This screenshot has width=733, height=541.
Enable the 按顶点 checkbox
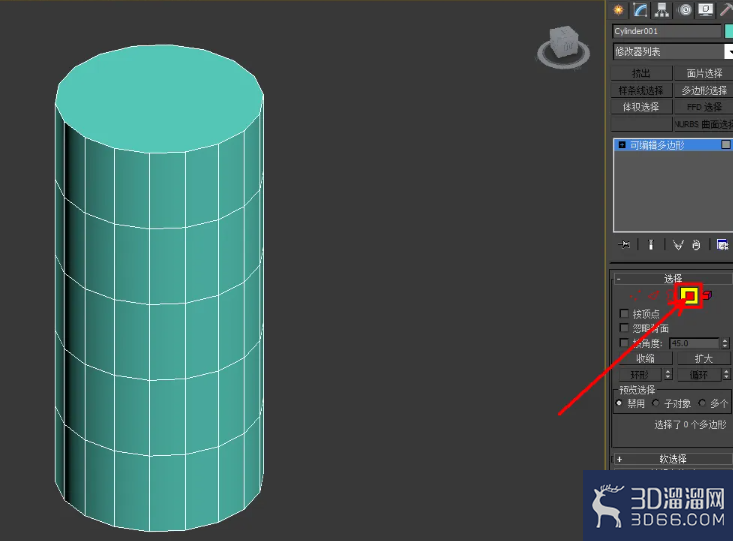(x=624, y=313)
